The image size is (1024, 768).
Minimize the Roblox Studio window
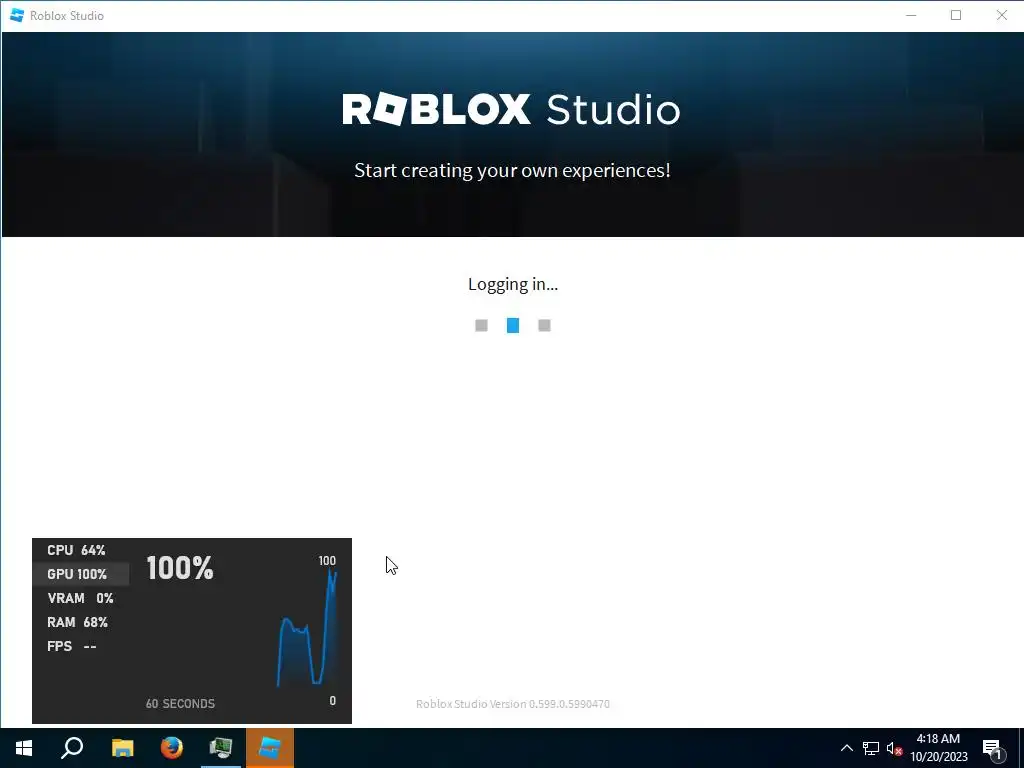pos(911,15)
